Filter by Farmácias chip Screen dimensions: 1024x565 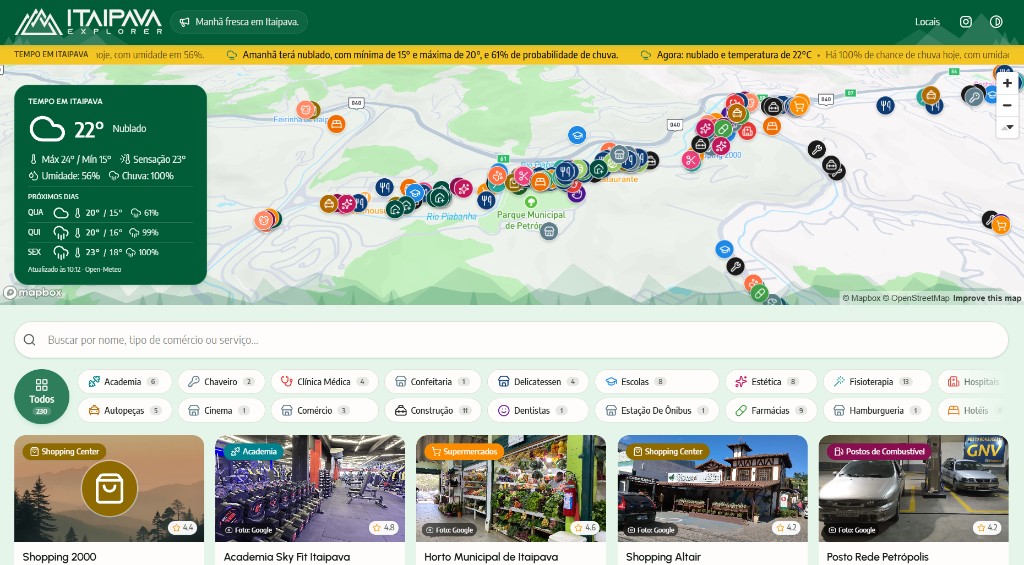tap(771, 410)
